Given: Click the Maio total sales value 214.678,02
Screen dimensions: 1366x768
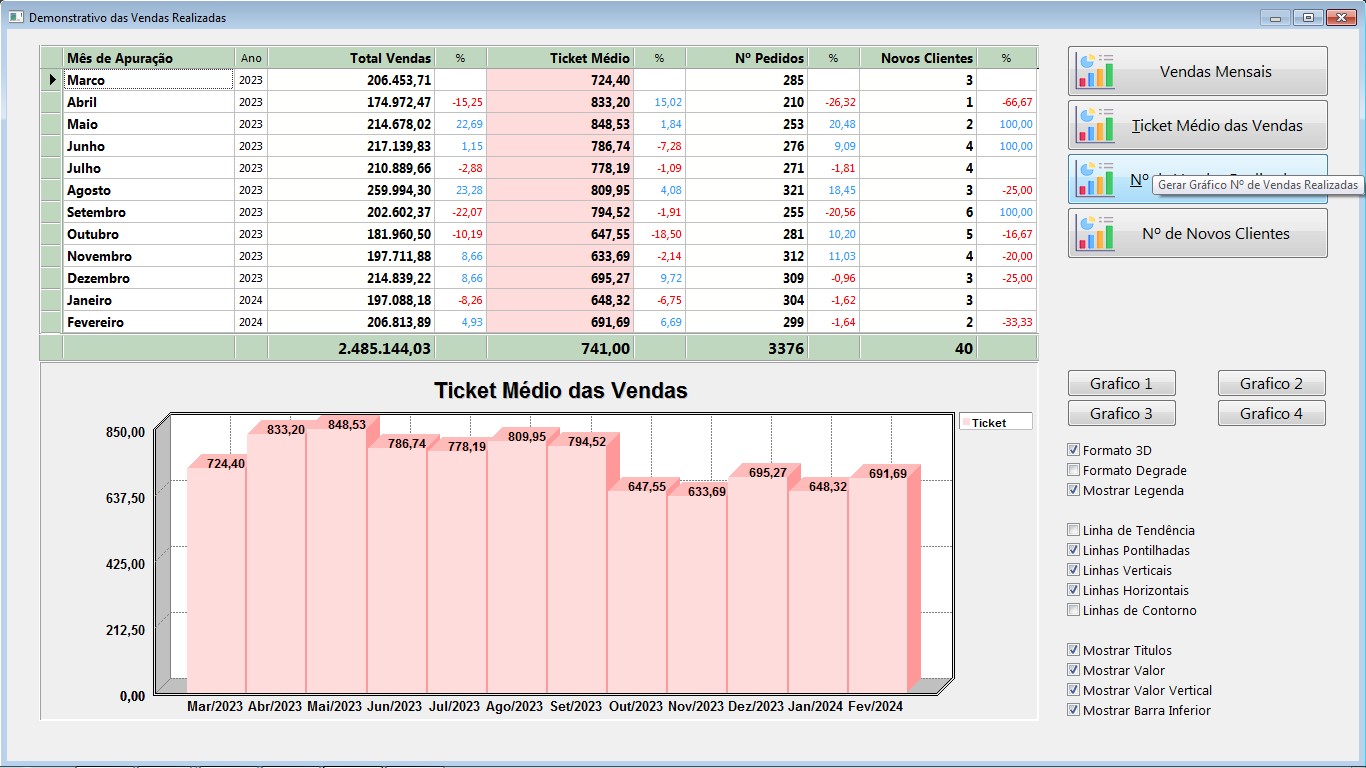Looking at the screenshot, I should point(351,124).
